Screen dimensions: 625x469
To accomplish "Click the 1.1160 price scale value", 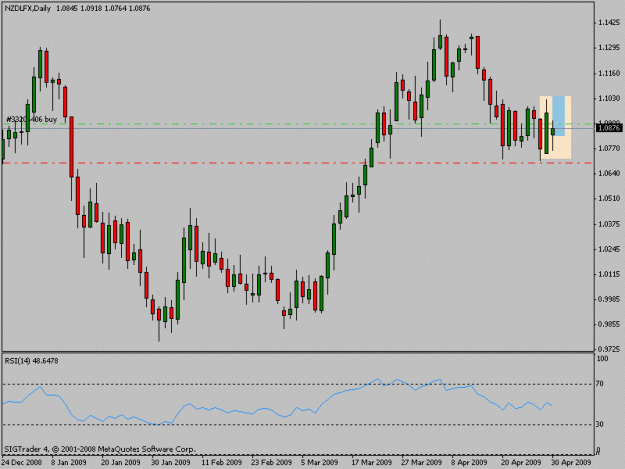I will pos(609,73).
